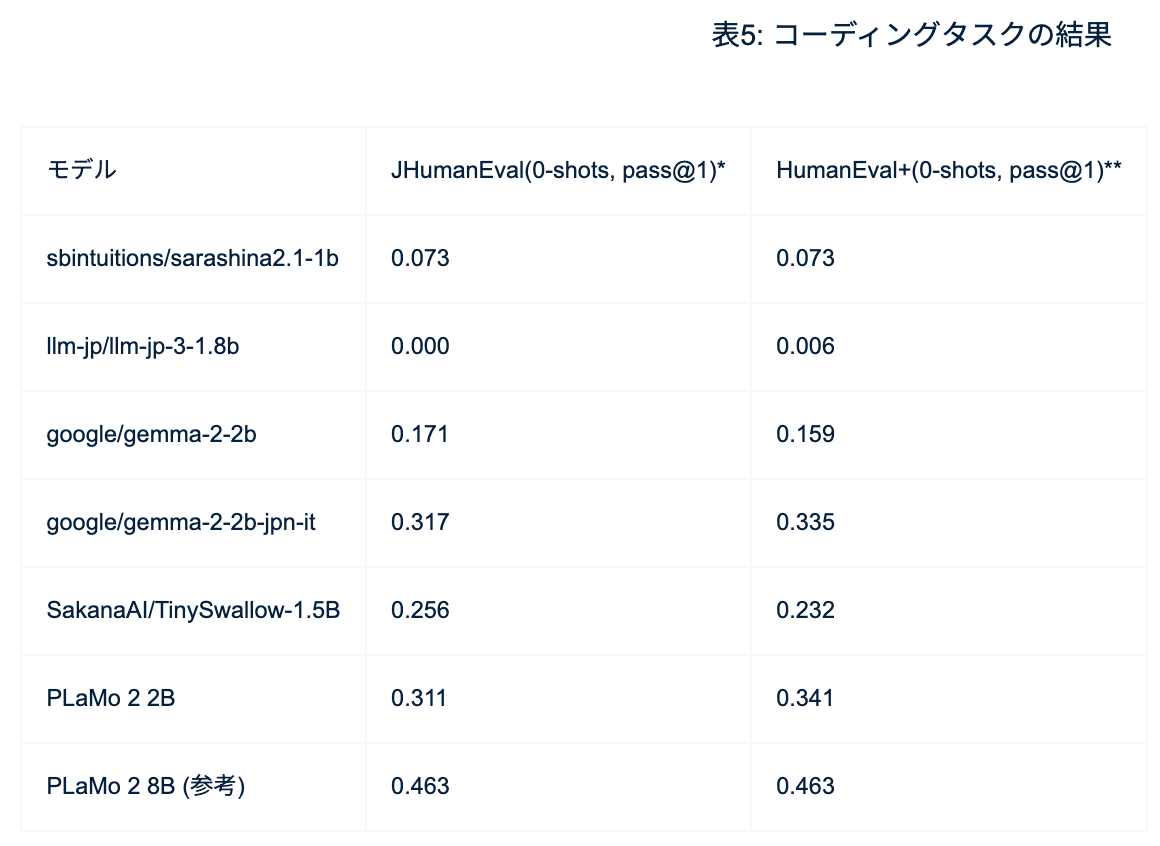
Task: Select the 0.256 TinySwallow score
Action: tap(420, 610)
